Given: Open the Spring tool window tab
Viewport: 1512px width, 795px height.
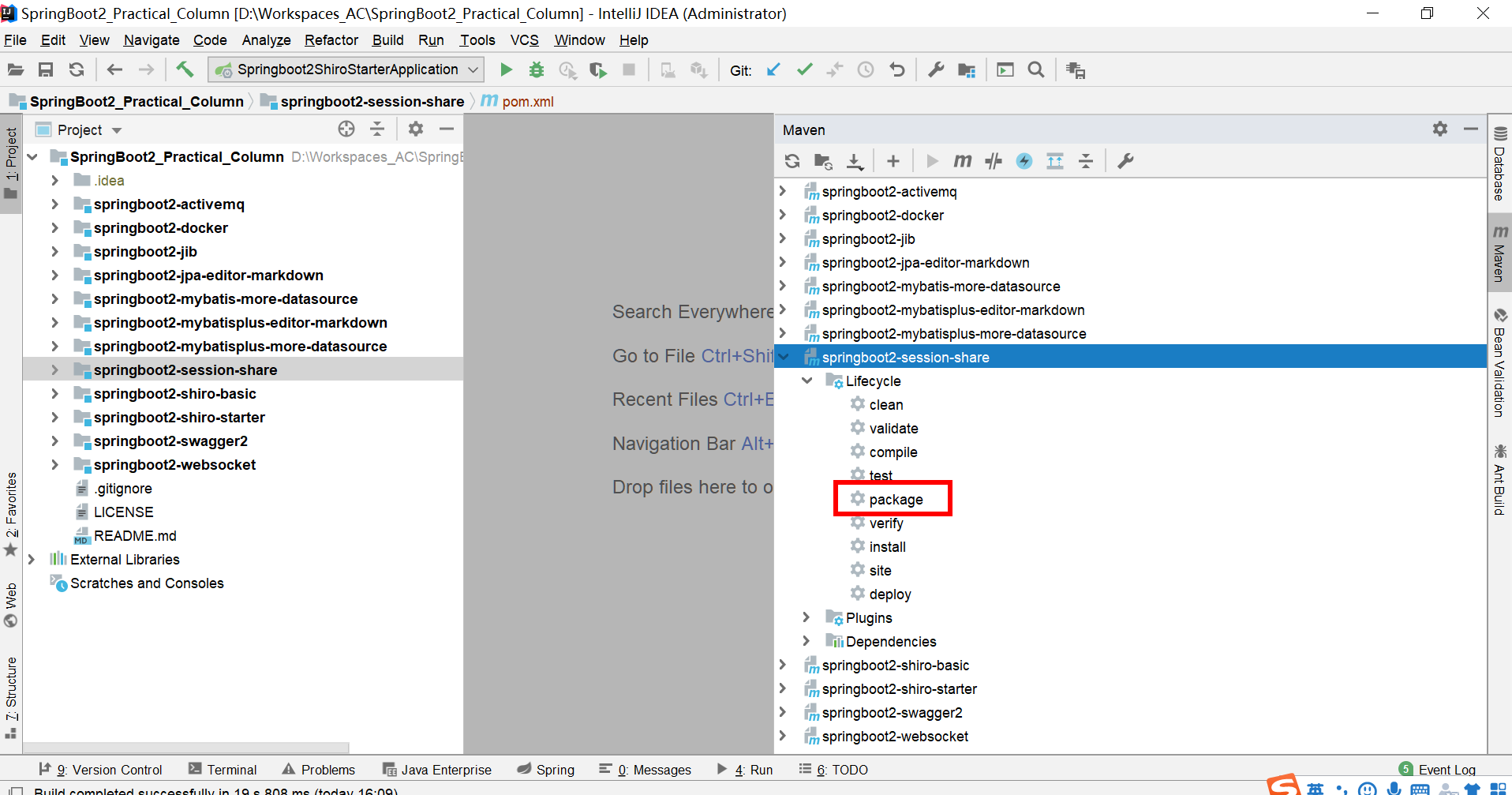Looking at the screenshot, I should tap(546, 770).
